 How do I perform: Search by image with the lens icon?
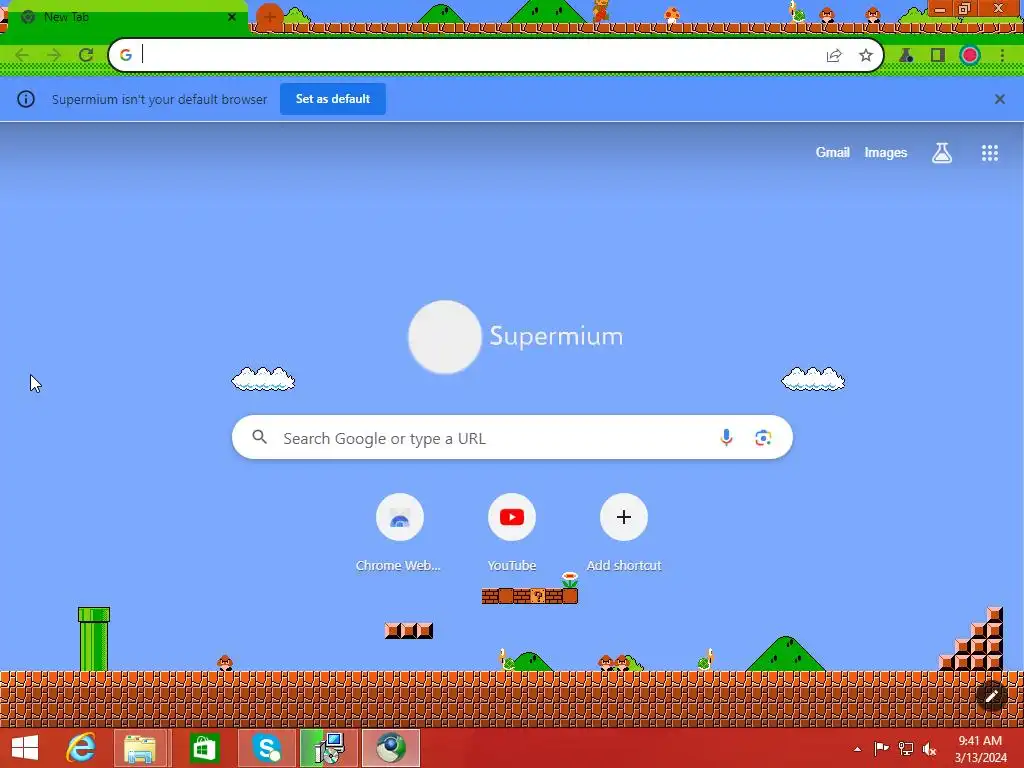pyautogui.click(x=763, y=438)
